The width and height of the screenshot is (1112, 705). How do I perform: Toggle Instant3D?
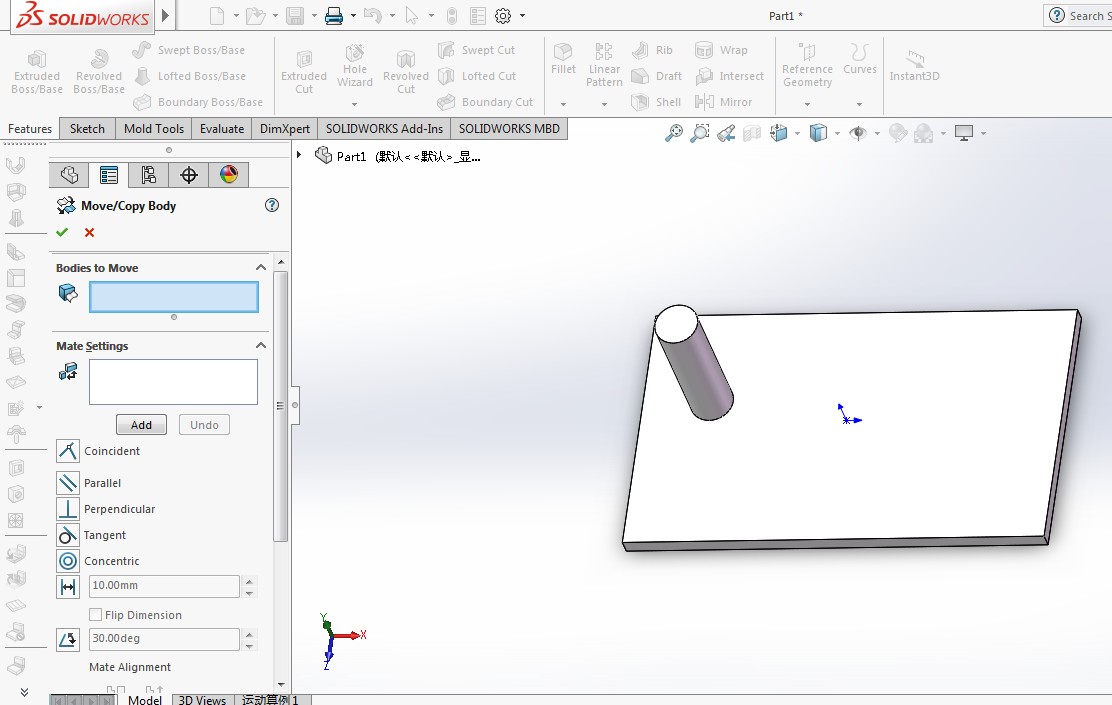click(x=914, y=65)
